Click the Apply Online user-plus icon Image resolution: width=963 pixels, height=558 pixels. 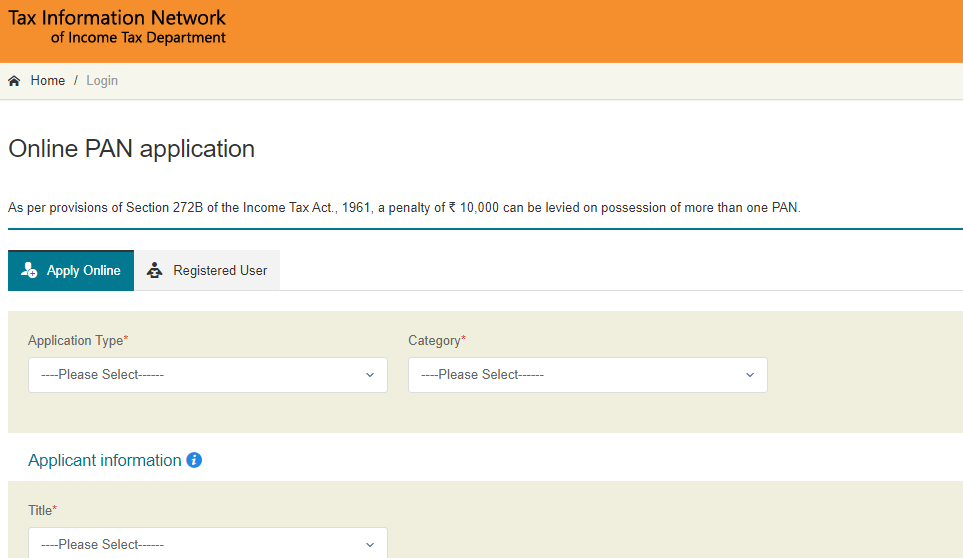tap(29, 270)
